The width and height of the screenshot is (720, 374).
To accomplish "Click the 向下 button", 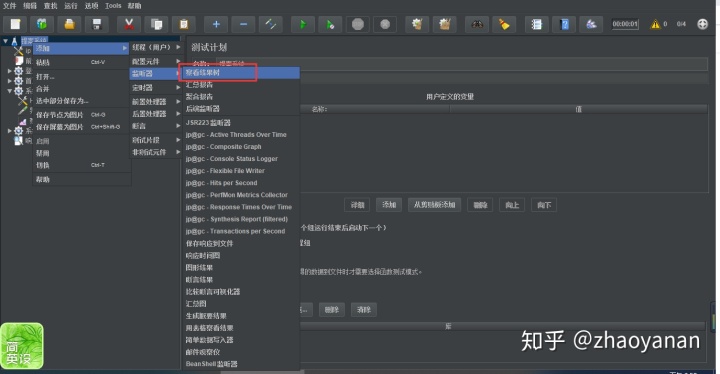I will click(544, 205).
